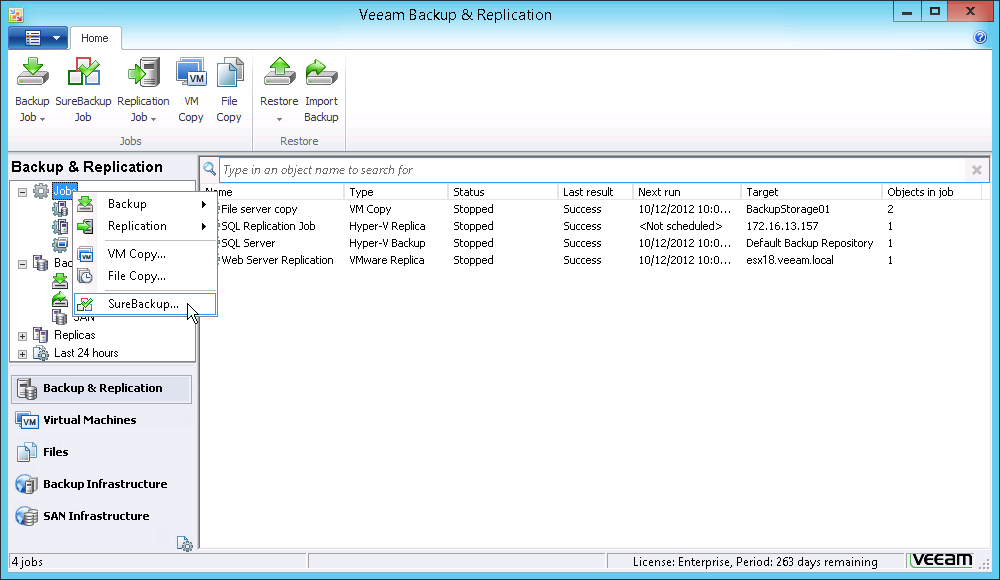Click the VM Copy context menu icon

[85, 255]
